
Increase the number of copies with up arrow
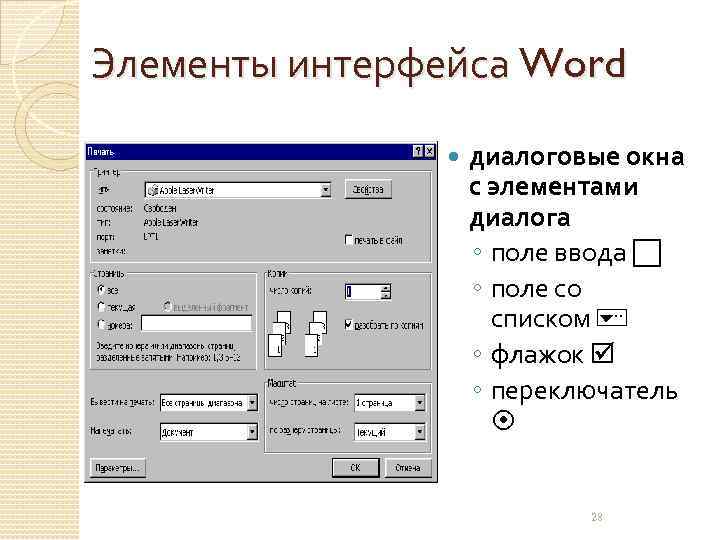[x=386, y=288]
